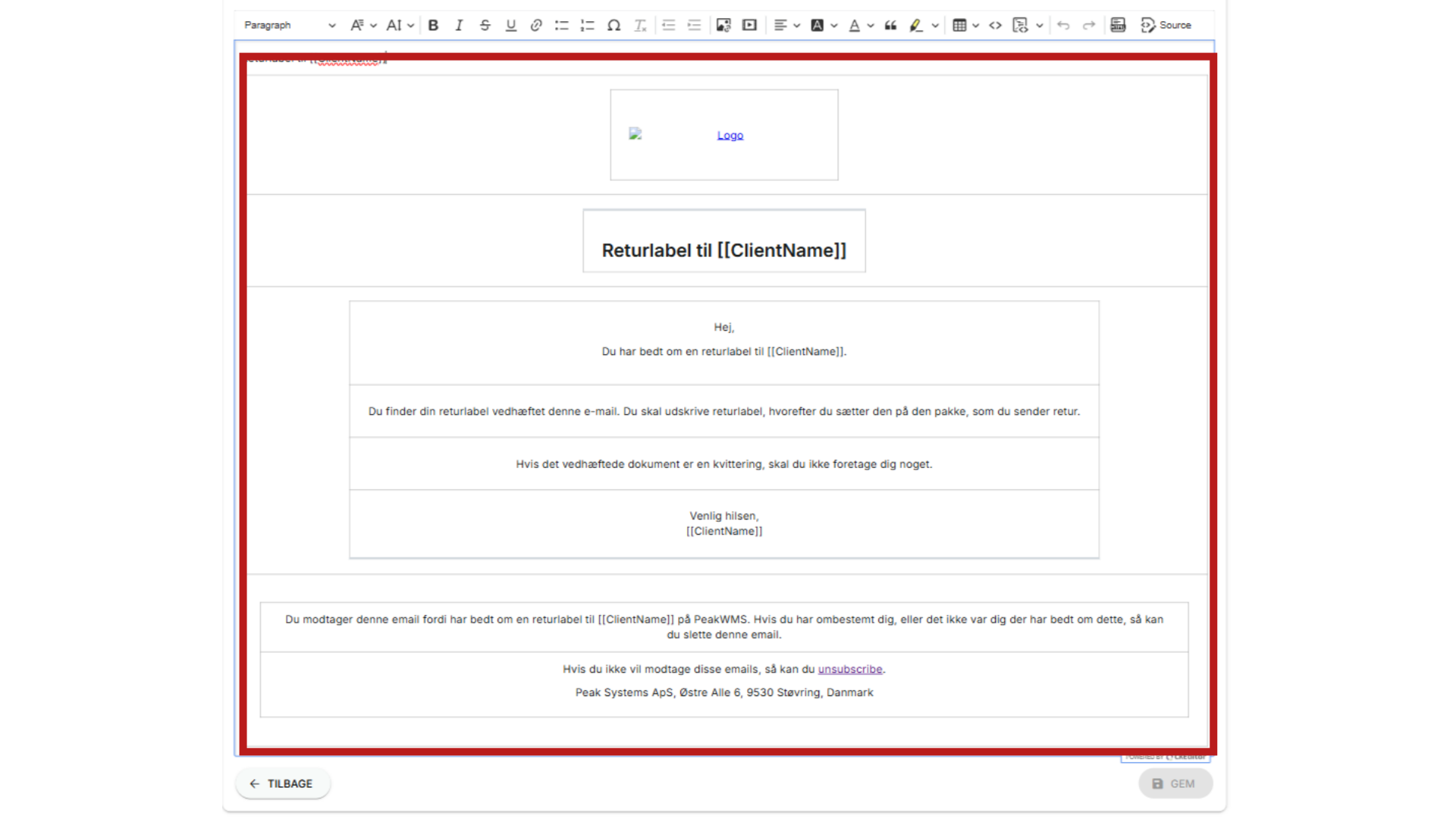
Task: Go back with the TILBAGE button
Action: pyautogui.click(x=283, y=784)
